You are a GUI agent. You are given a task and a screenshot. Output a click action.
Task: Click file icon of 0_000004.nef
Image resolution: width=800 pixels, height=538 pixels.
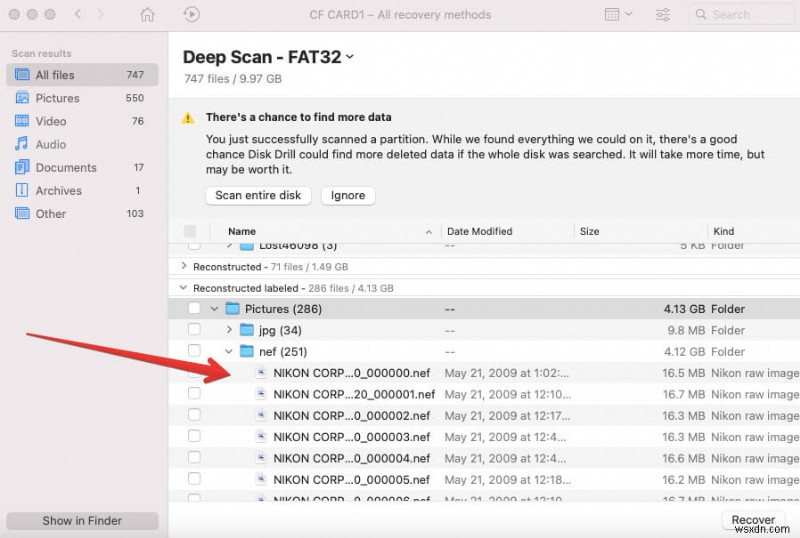[261, 458]
